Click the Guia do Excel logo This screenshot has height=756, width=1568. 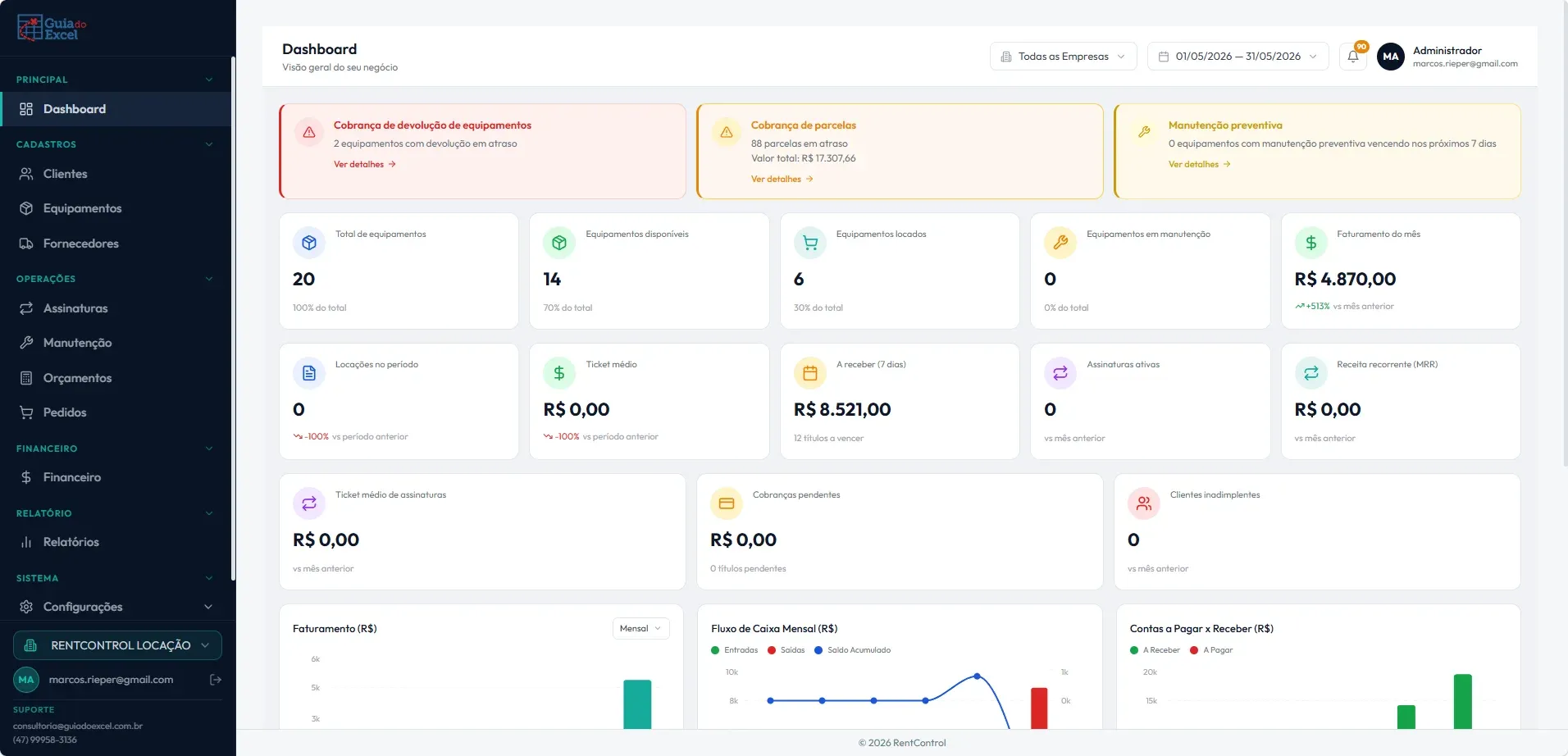(x=52, y=28)
